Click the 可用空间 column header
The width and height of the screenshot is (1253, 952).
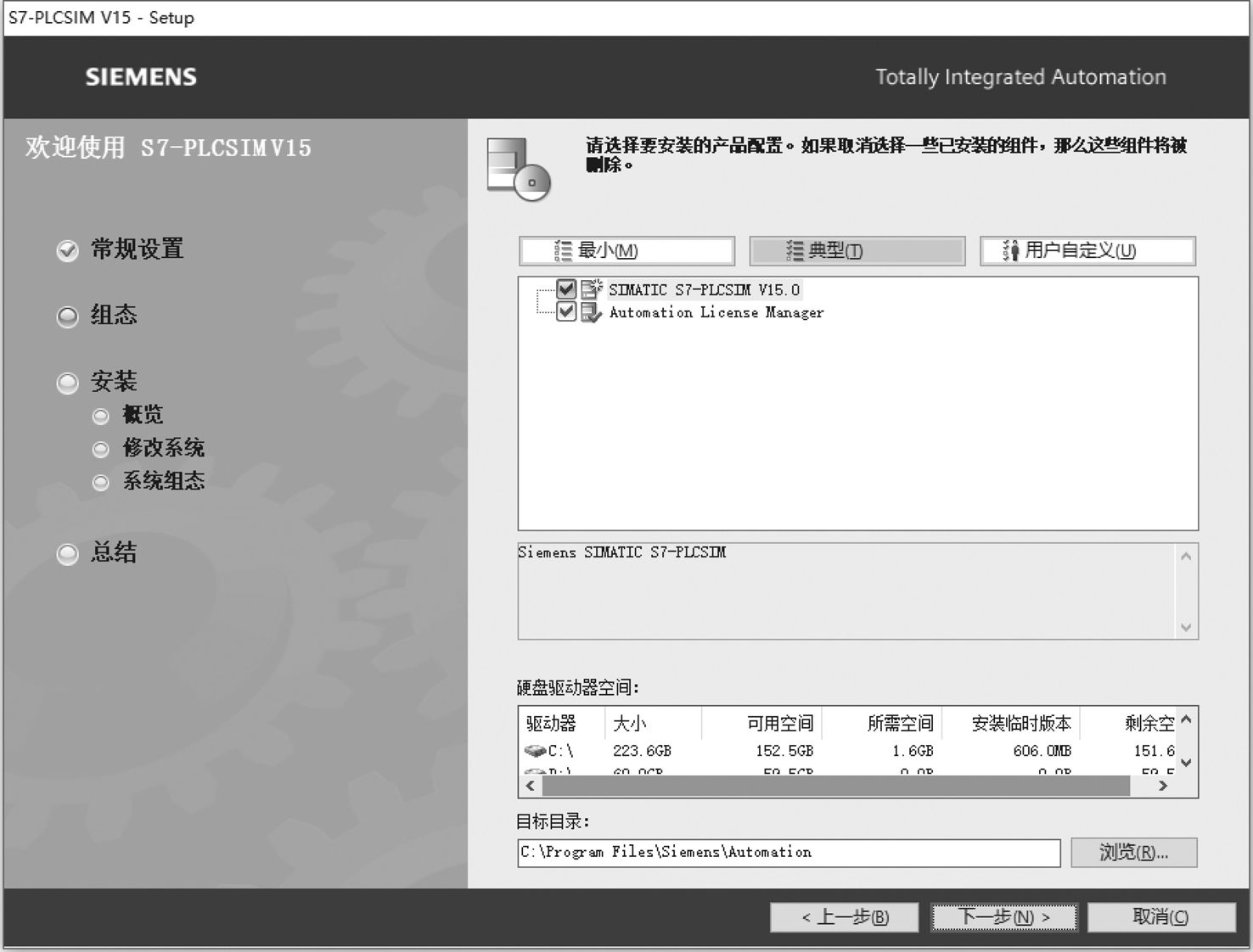(x=761, y=724)
